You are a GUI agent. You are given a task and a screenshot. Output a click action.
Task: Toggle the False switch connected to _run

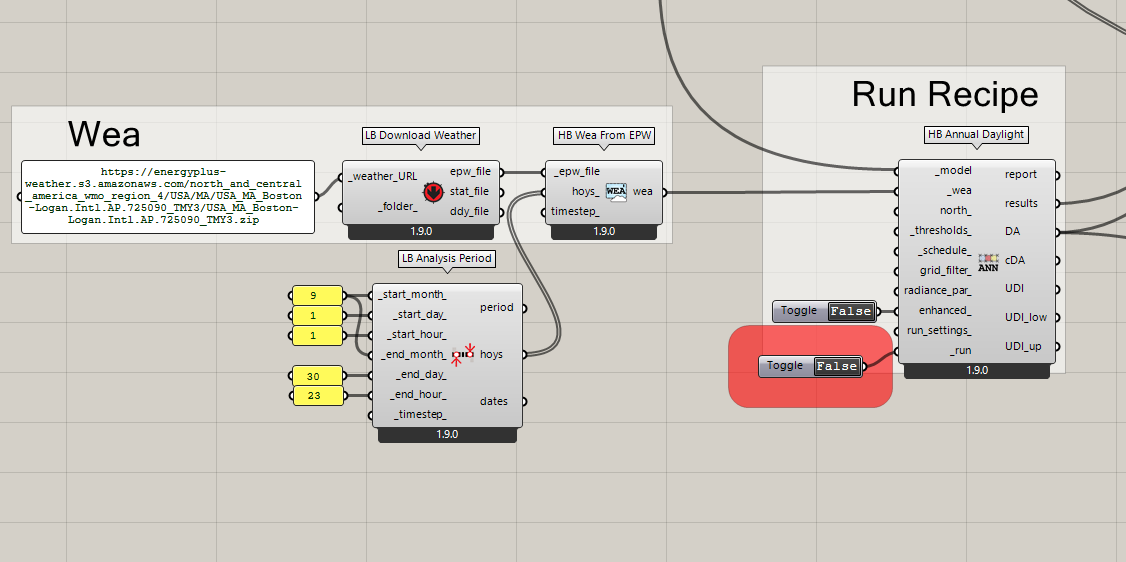836,366
